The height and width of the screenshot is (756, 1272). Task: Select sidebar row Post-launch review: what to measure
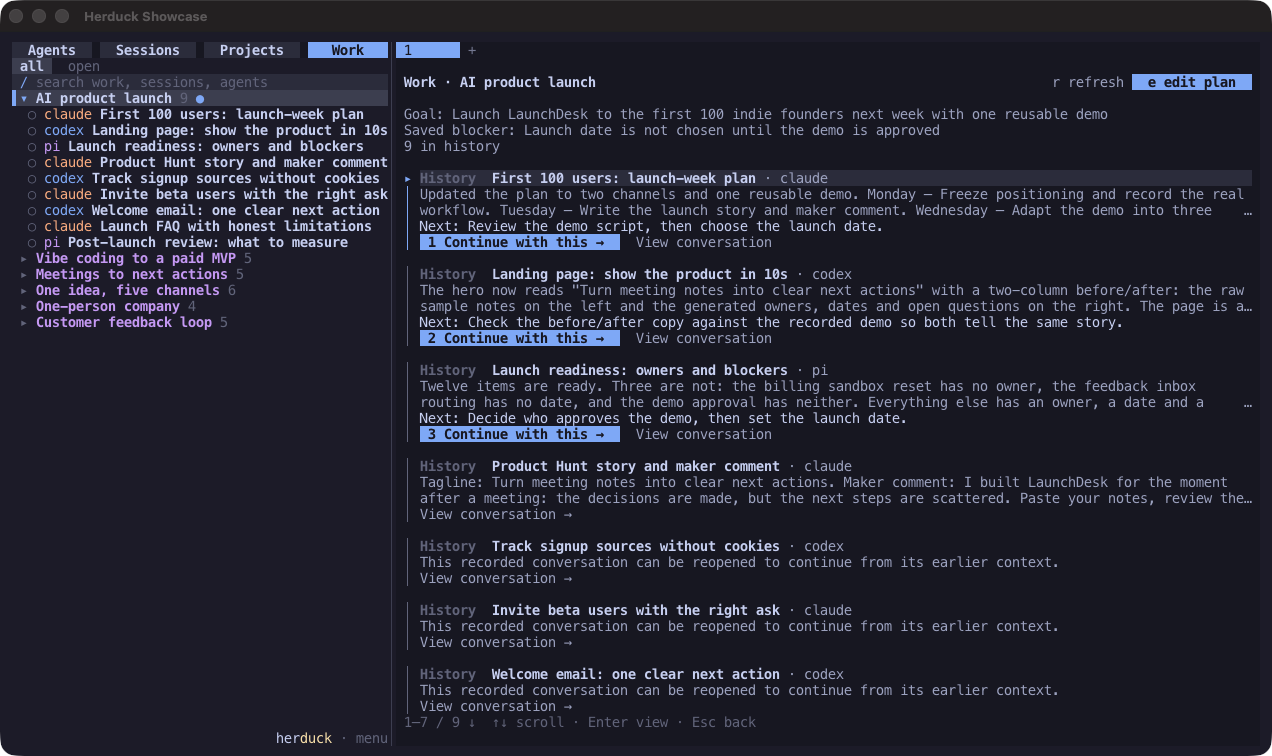tap(200, 242)
